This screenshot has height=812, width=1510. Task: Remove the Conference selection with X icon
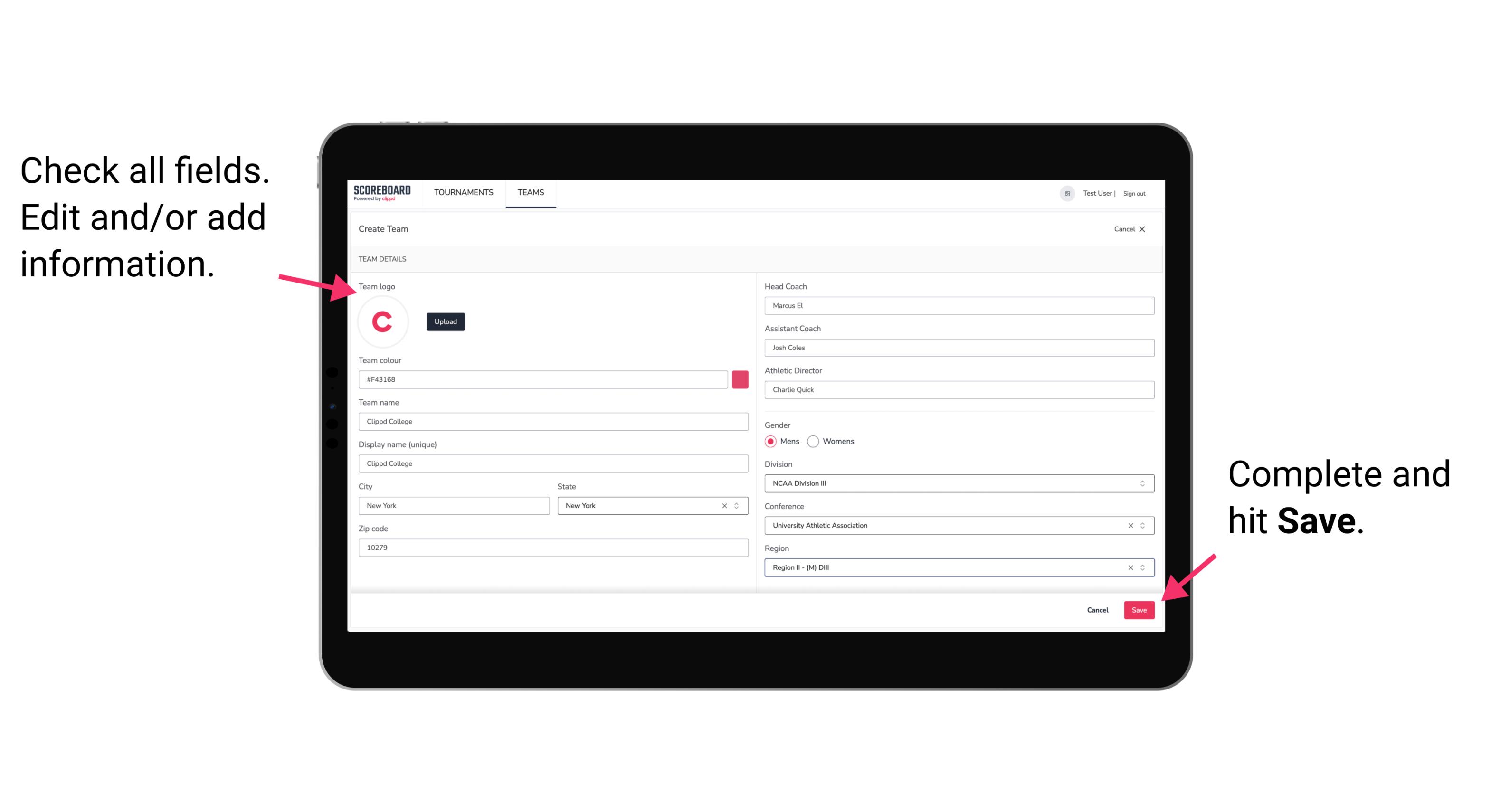coord(1128,525)
